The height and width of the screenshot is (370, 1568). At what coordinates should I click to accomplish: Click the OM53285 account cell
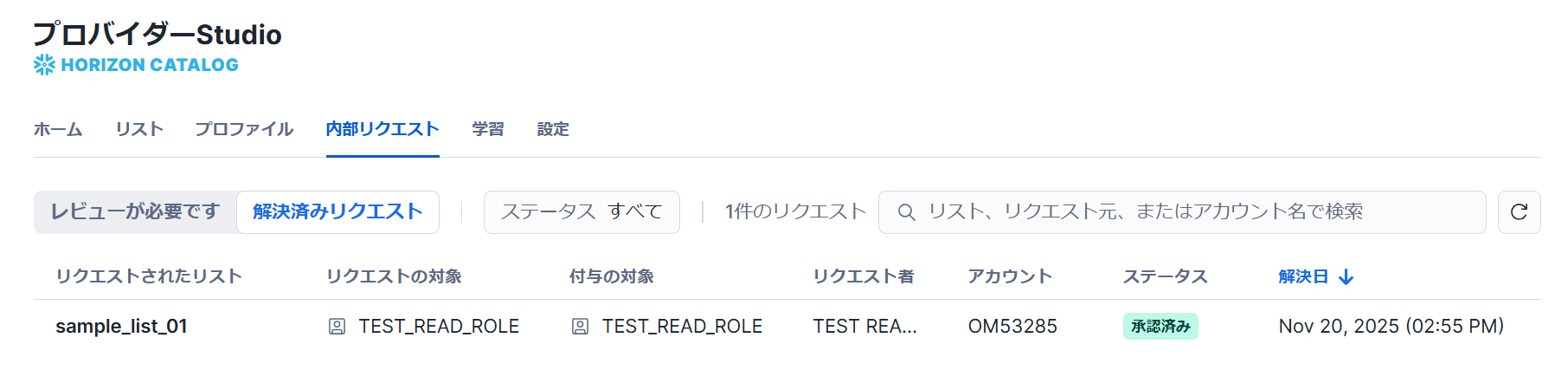coord(1012,327)
